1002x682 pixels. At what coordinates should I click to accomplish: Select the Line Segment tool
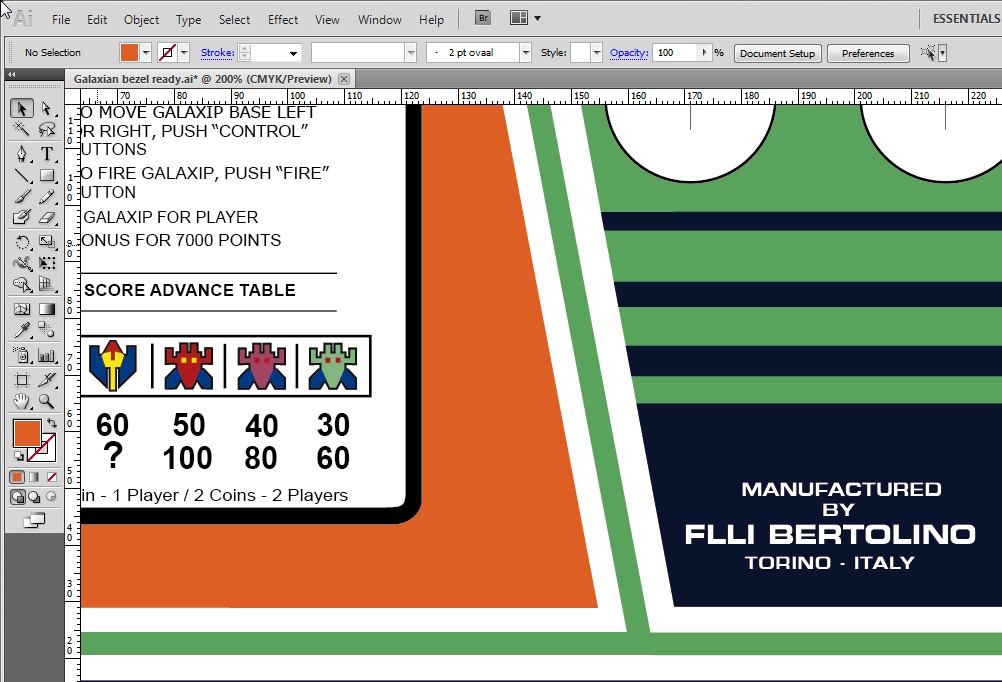[x=22, y=175]
